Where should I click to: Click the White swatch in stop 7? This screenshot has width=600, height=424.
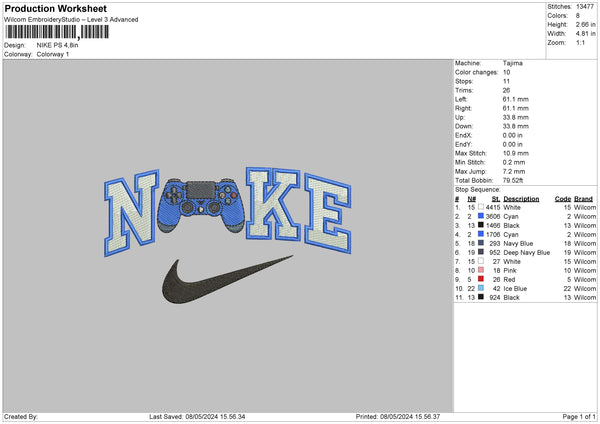481,261
